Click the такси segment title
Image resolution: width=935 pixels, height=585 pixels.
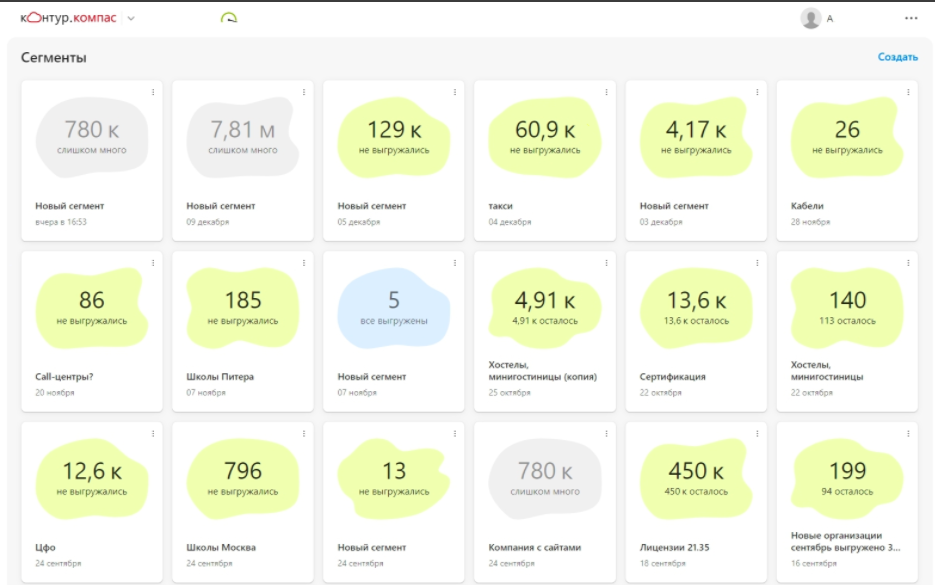(500, 206)
